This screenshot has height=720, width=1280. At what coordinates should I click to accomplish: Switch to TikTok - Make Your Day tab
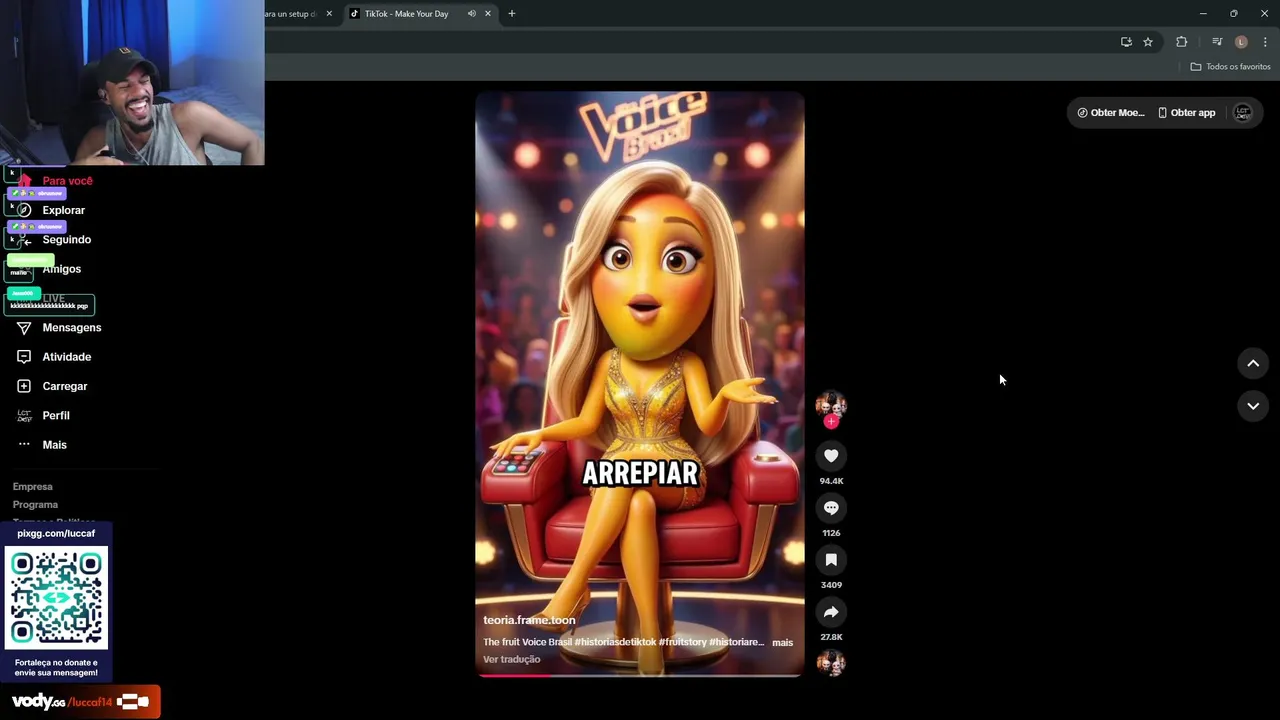pos(406,14)
